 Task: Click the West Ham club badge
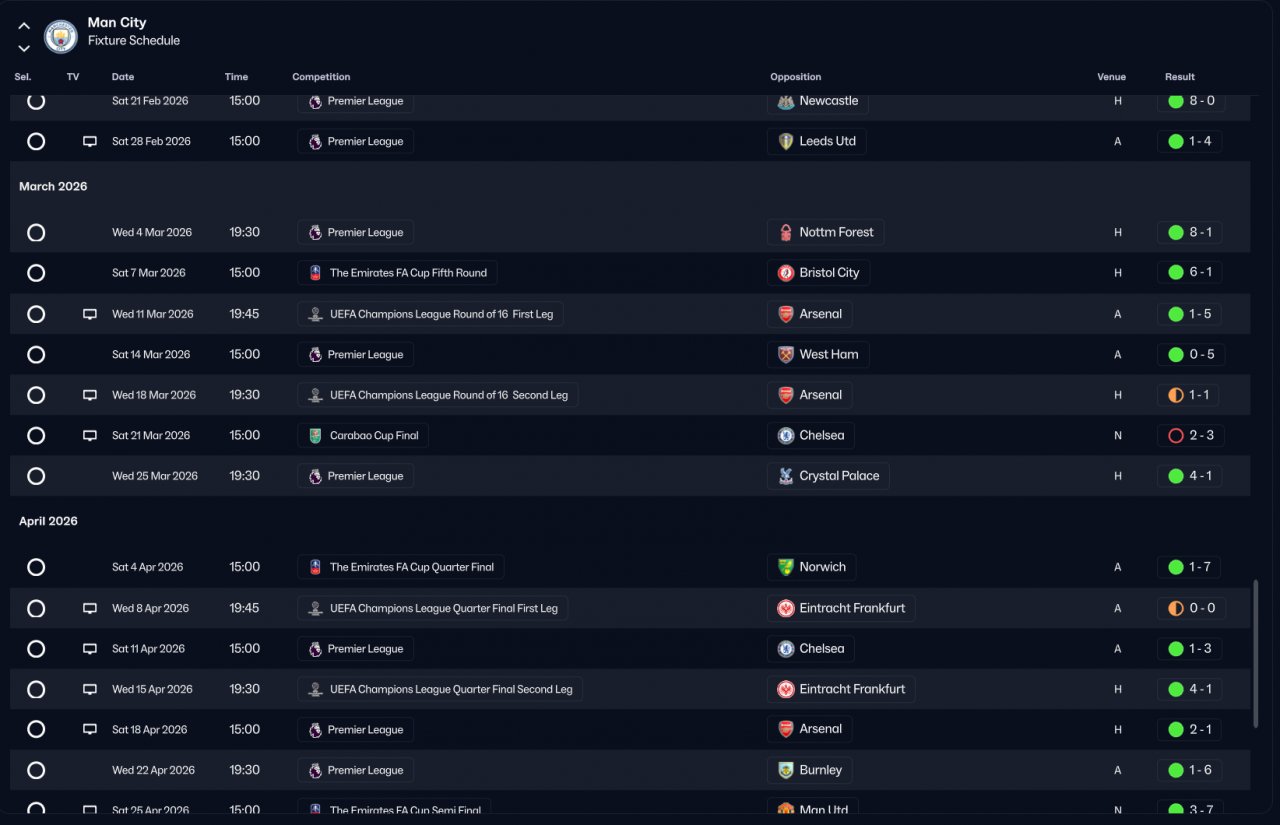point(786,355)
